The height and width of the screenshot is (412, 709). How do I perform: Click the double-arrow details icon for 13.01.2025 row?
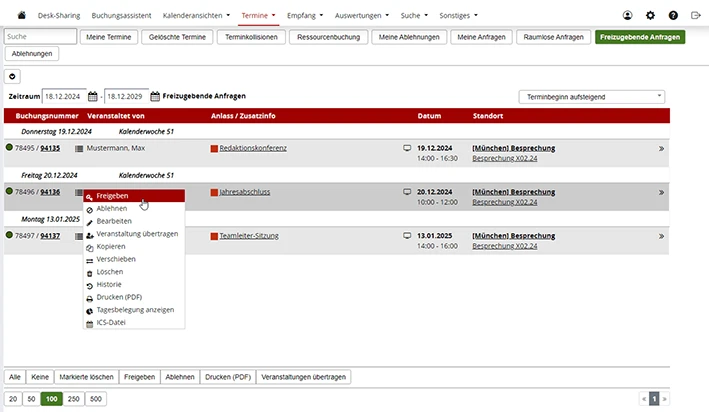[661, 236]
